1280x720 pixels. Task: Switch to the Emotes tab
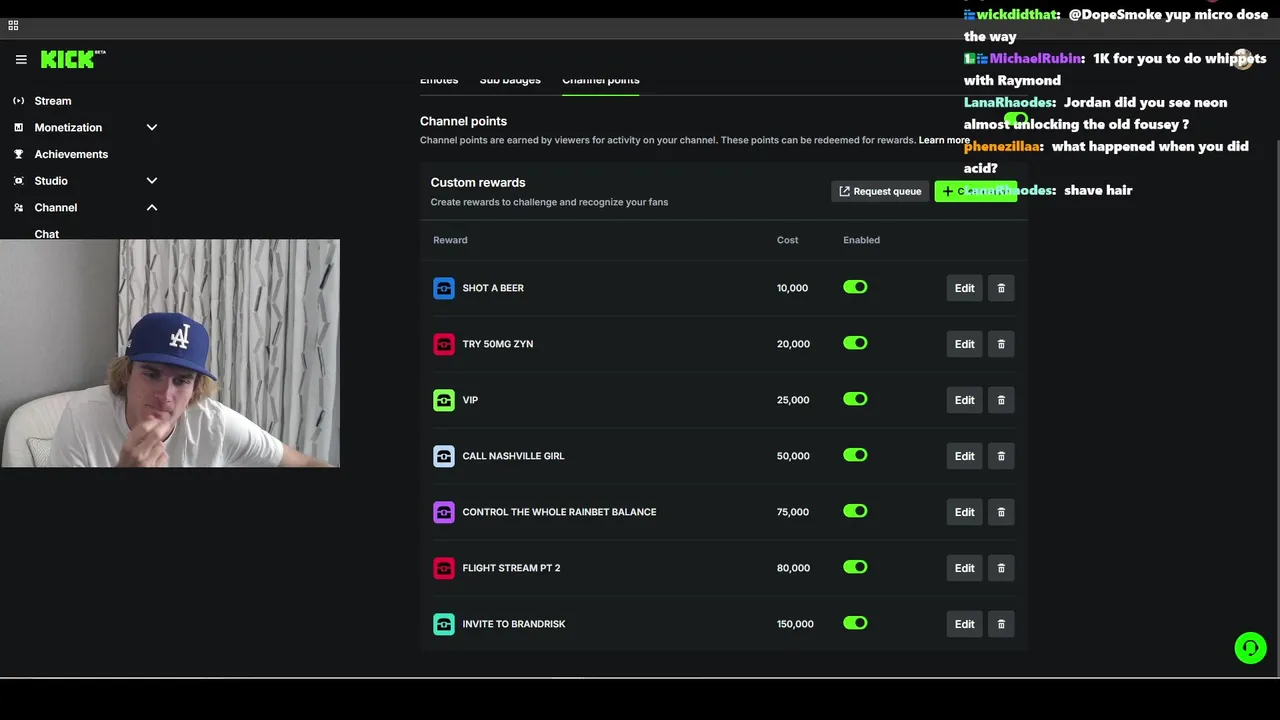(x=439, y=80)
